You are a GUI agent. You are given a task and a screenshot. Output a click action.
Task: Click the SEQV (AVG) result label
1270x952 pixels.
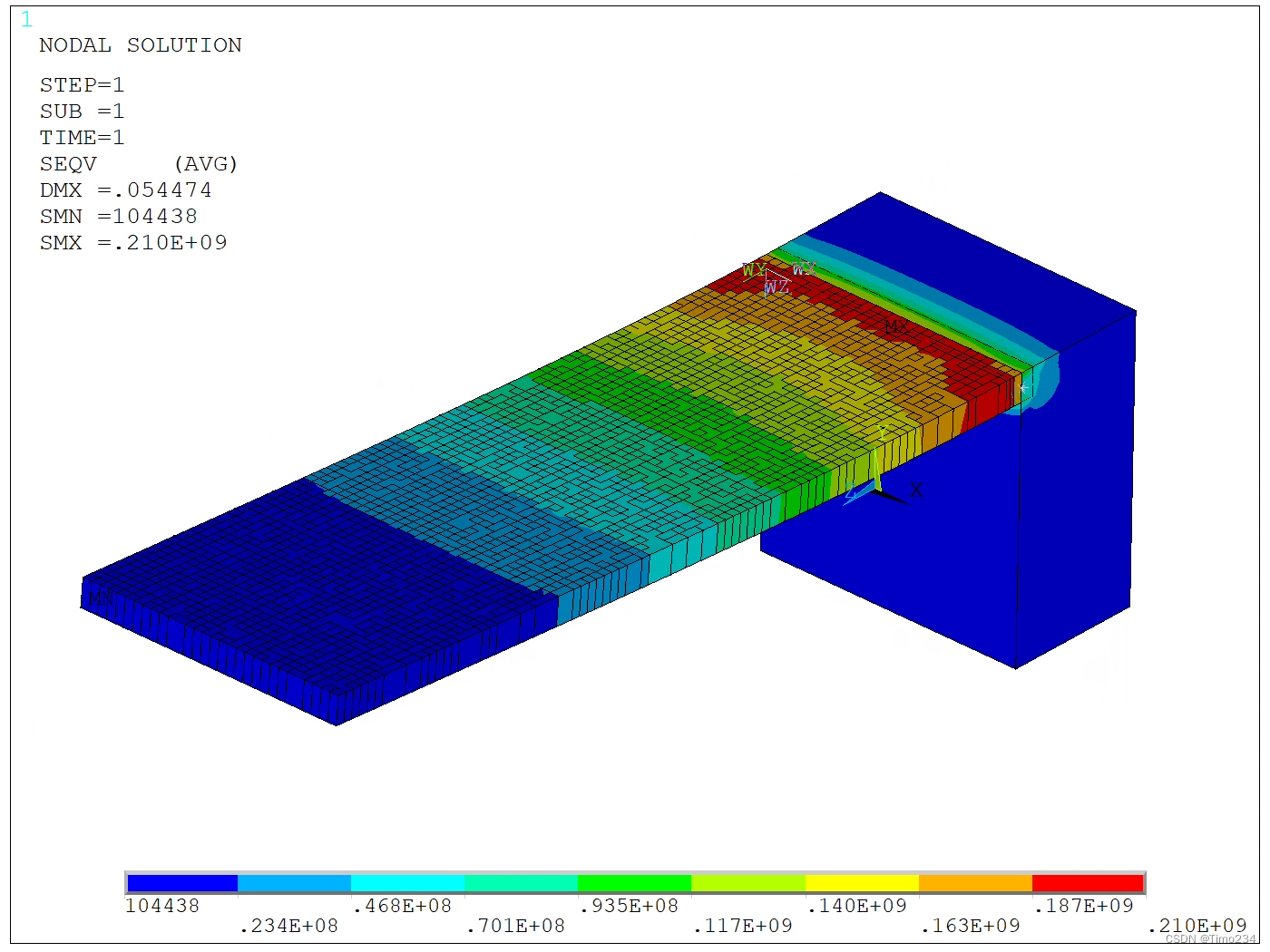pos(138,164)
